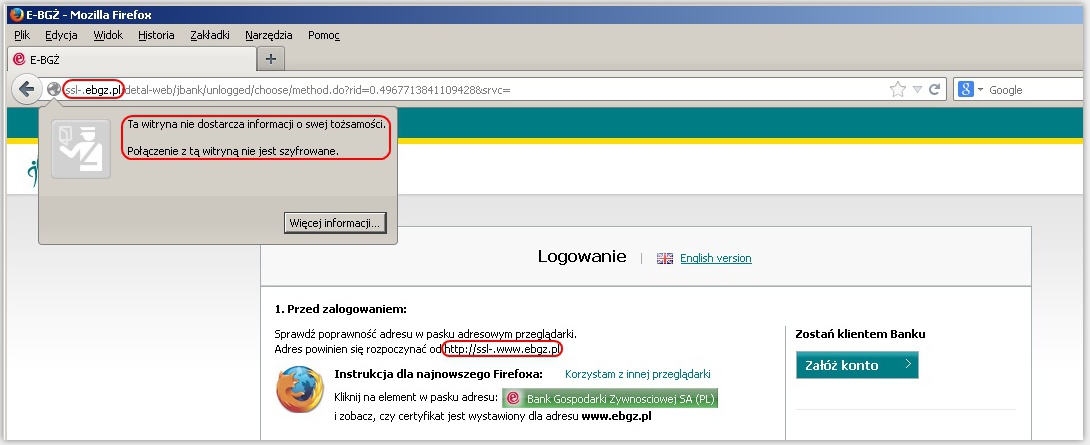The width and height of the screenshot is (1090, 445).
Task: Open the Edycja menu
Action: tap(61, 35)
